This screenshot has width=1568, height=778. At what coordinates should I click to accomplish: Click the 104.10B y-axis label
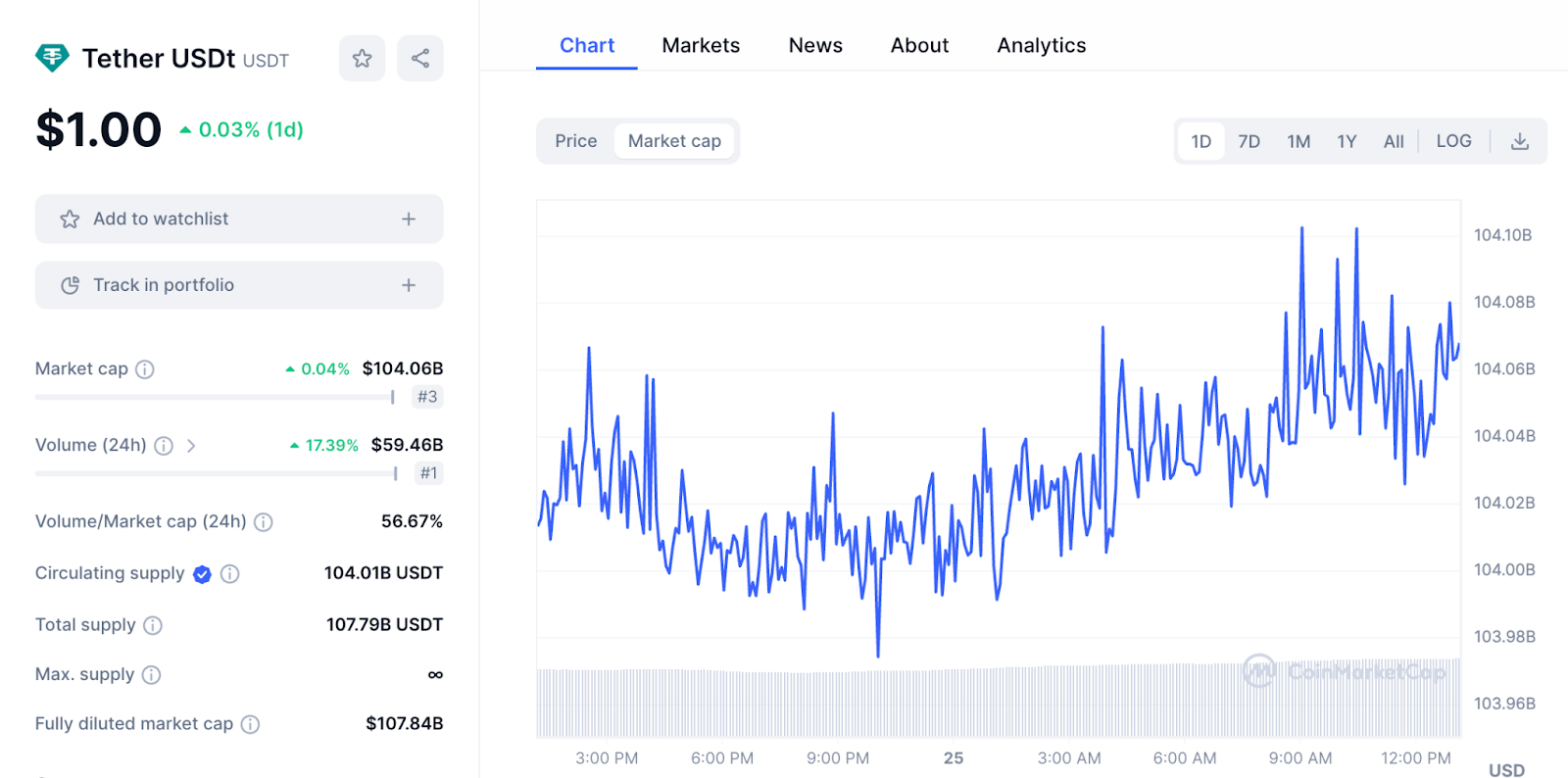coord(1502,235)
